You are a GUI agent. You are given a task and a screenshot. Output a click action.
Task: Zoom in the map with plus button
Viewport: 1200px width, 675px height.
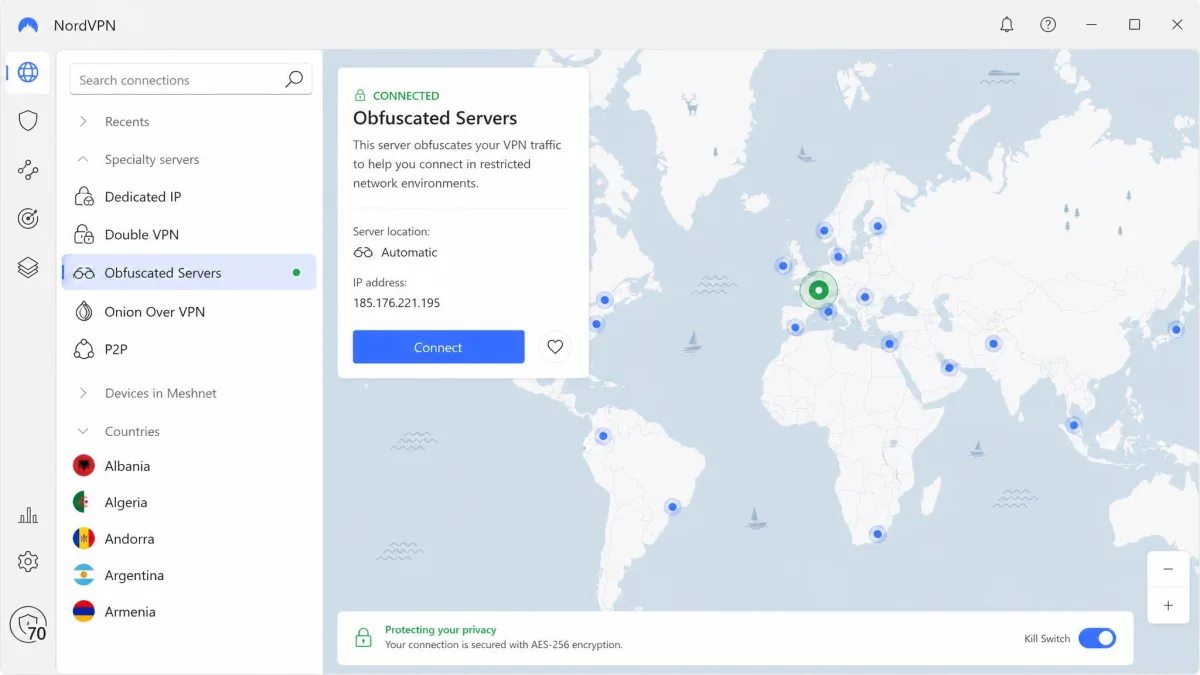click(1168, 606)
